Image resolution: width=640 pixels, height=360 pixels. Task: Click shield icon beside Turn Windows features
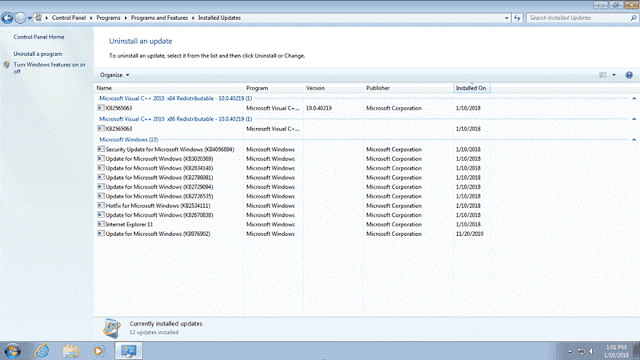coord(7,64)
